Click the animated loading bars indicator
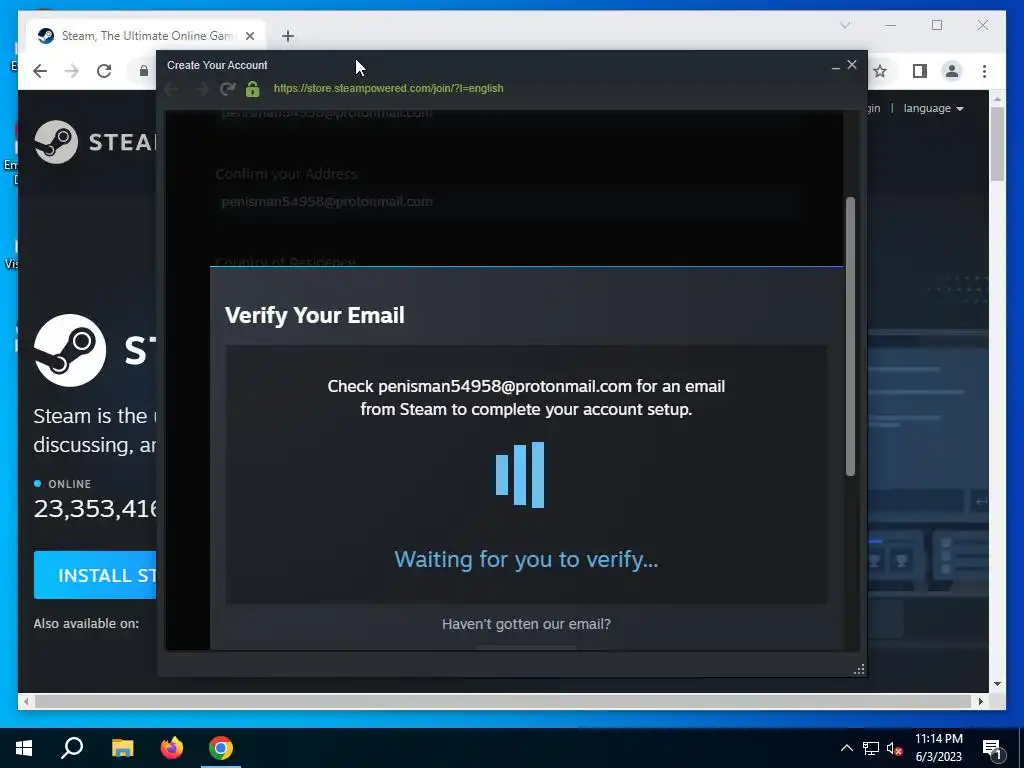Viewport: 1024px width, 768px height. 520,475
